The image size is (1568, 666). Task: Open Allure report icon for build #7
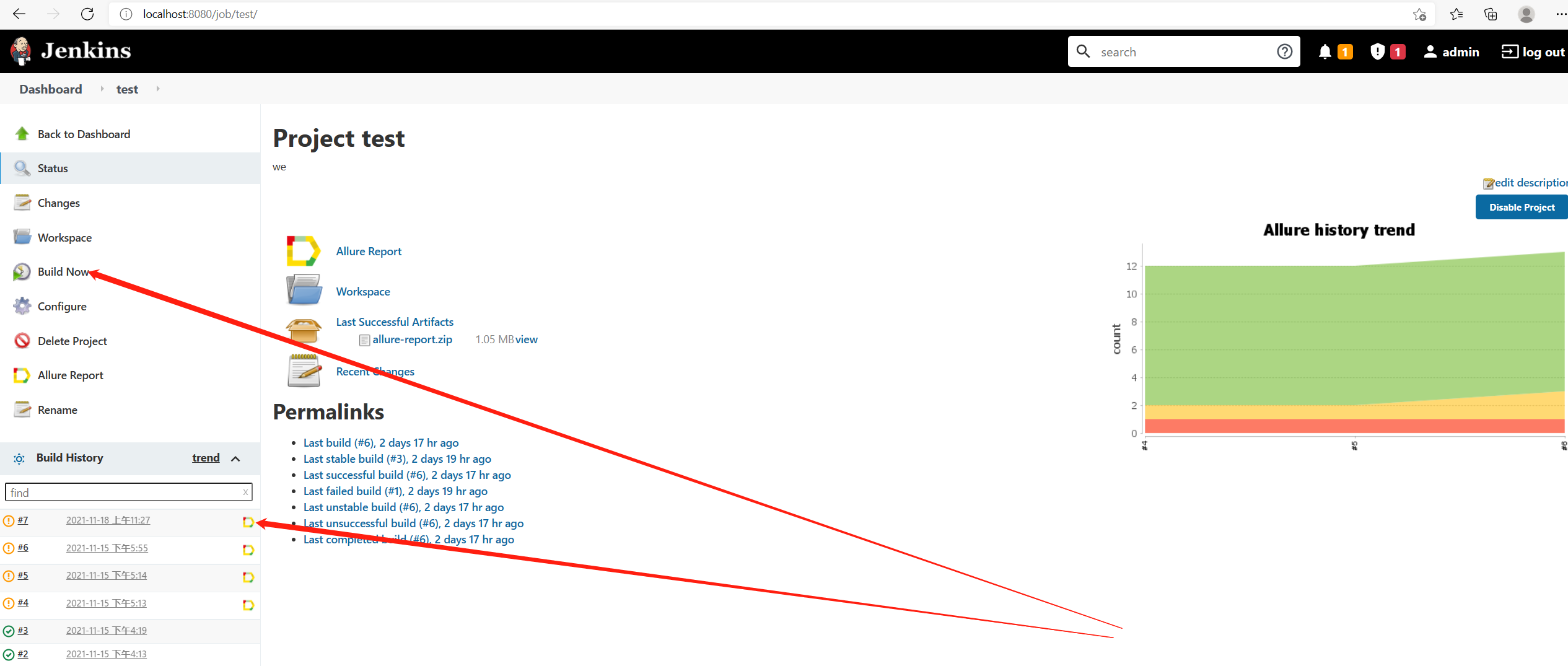248,522
